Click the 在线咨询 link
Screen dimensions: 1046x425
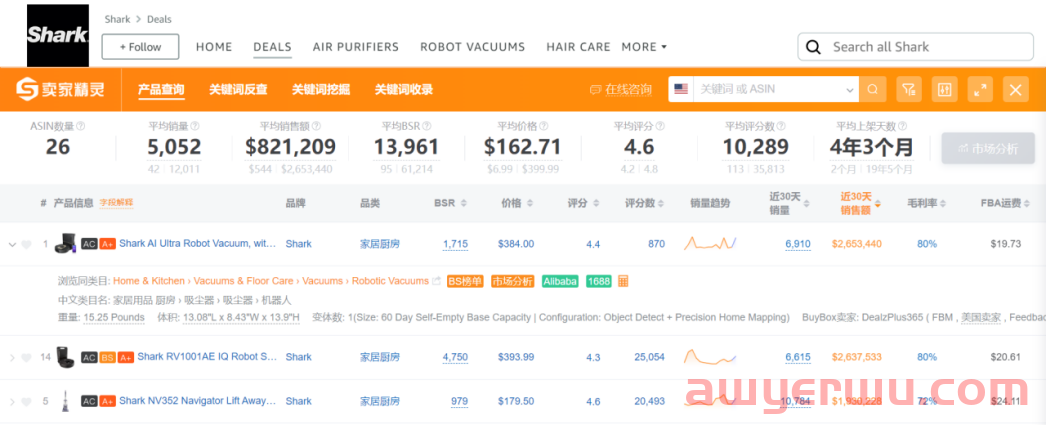[x=628, y=89]
